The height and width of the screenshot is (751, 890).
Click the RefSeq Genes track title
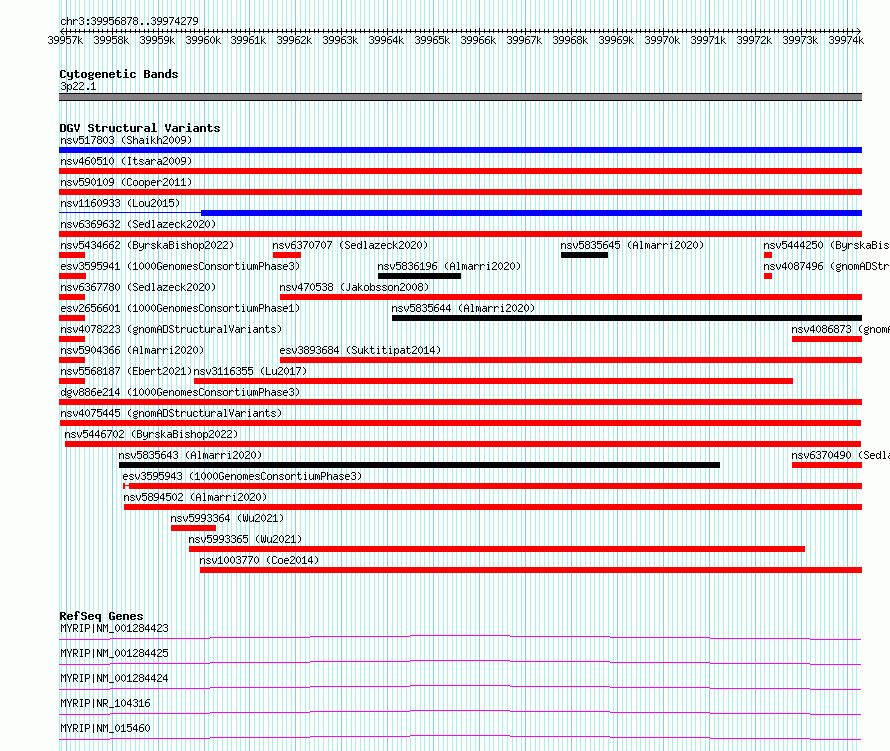[101, 616]
